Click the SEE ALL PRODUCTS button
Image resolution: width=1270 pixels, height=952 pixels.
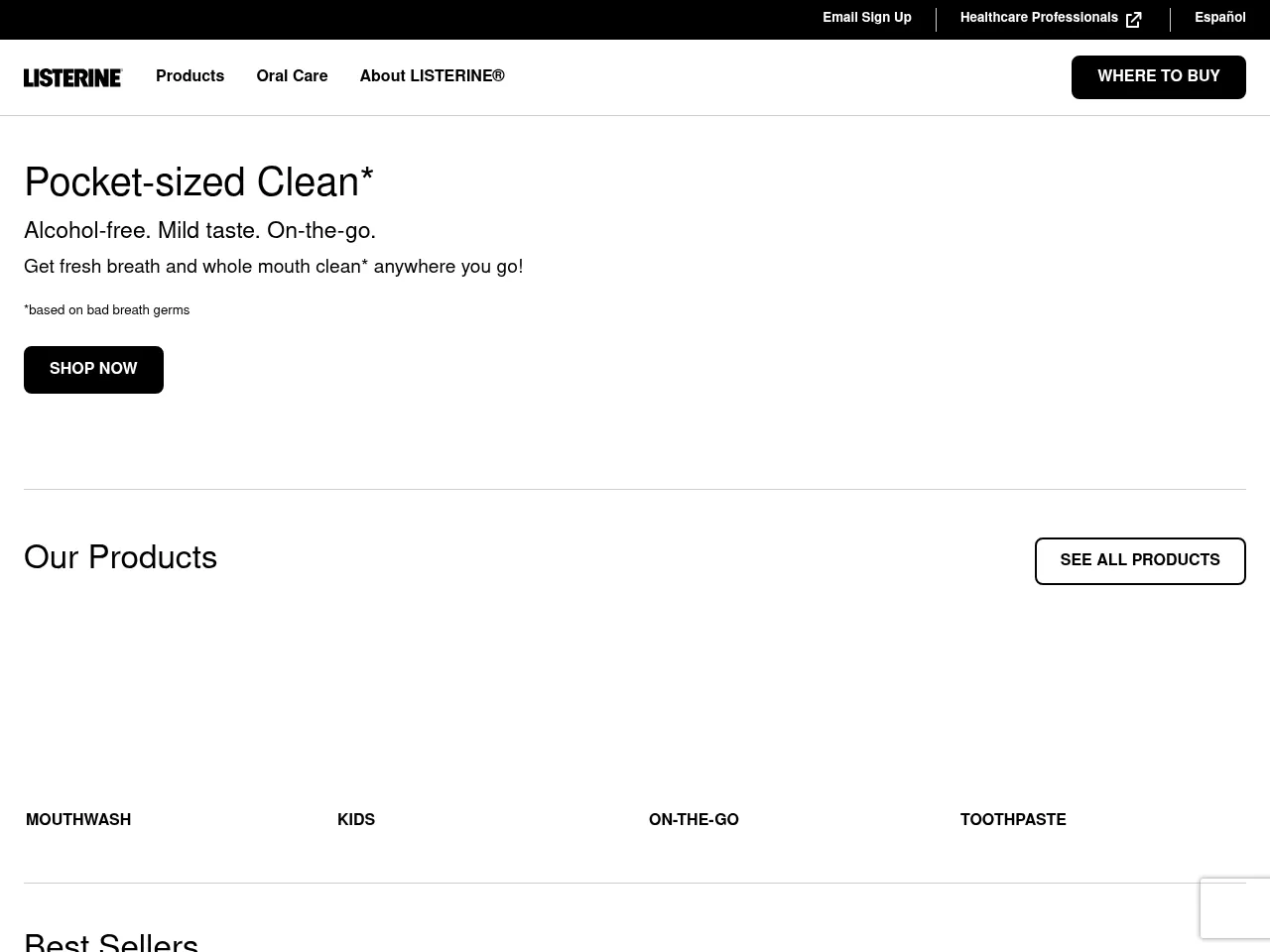pyautogui.click(x=1140, y=560)
